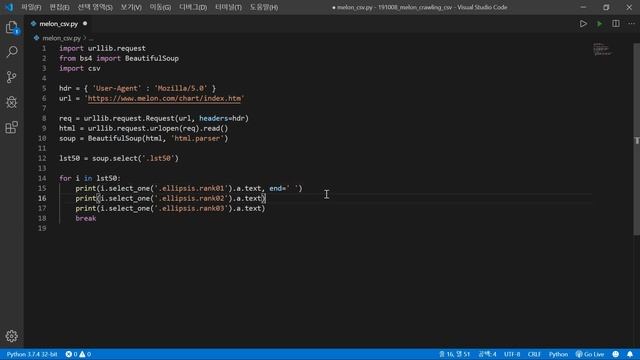Click the break keyword on line 18
The width and height of the screenshot is (640, 360).
86,218
